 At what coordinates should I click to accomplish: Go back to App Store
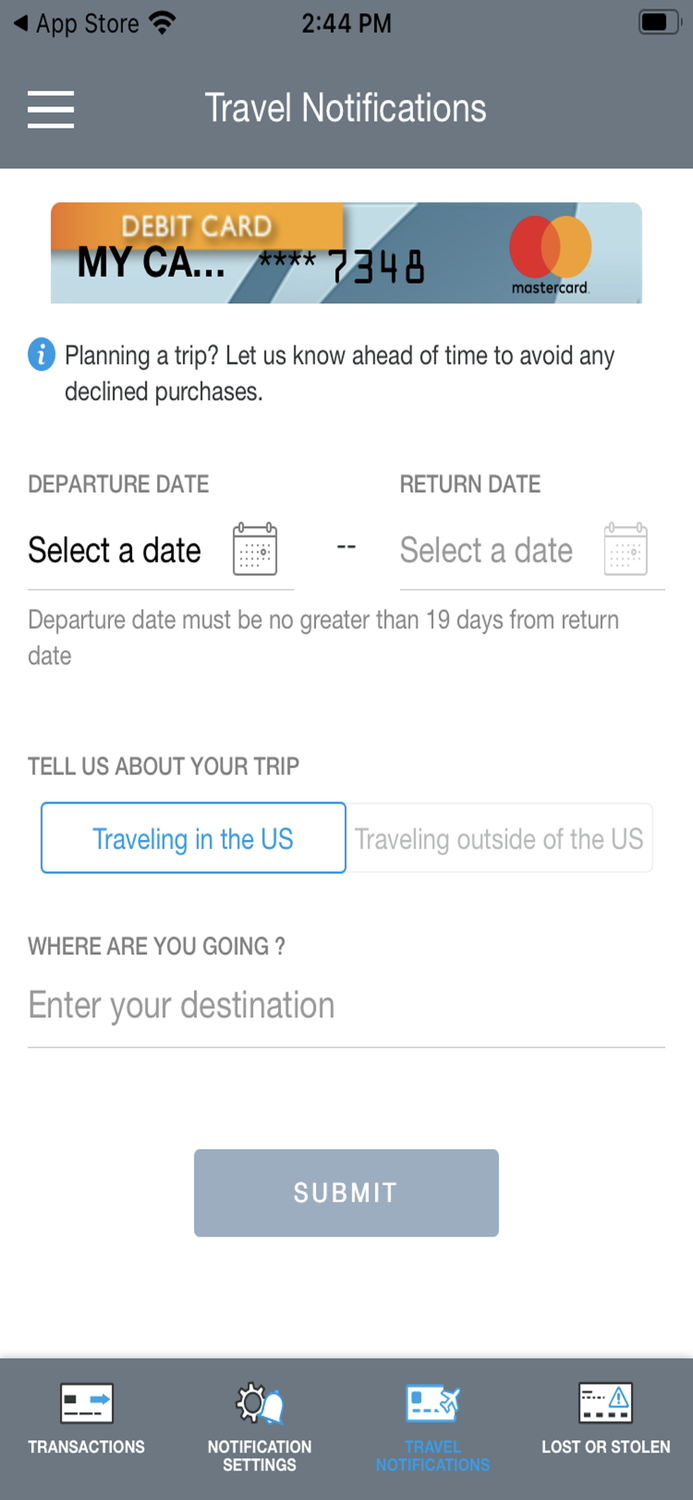(x=77, y=23)
